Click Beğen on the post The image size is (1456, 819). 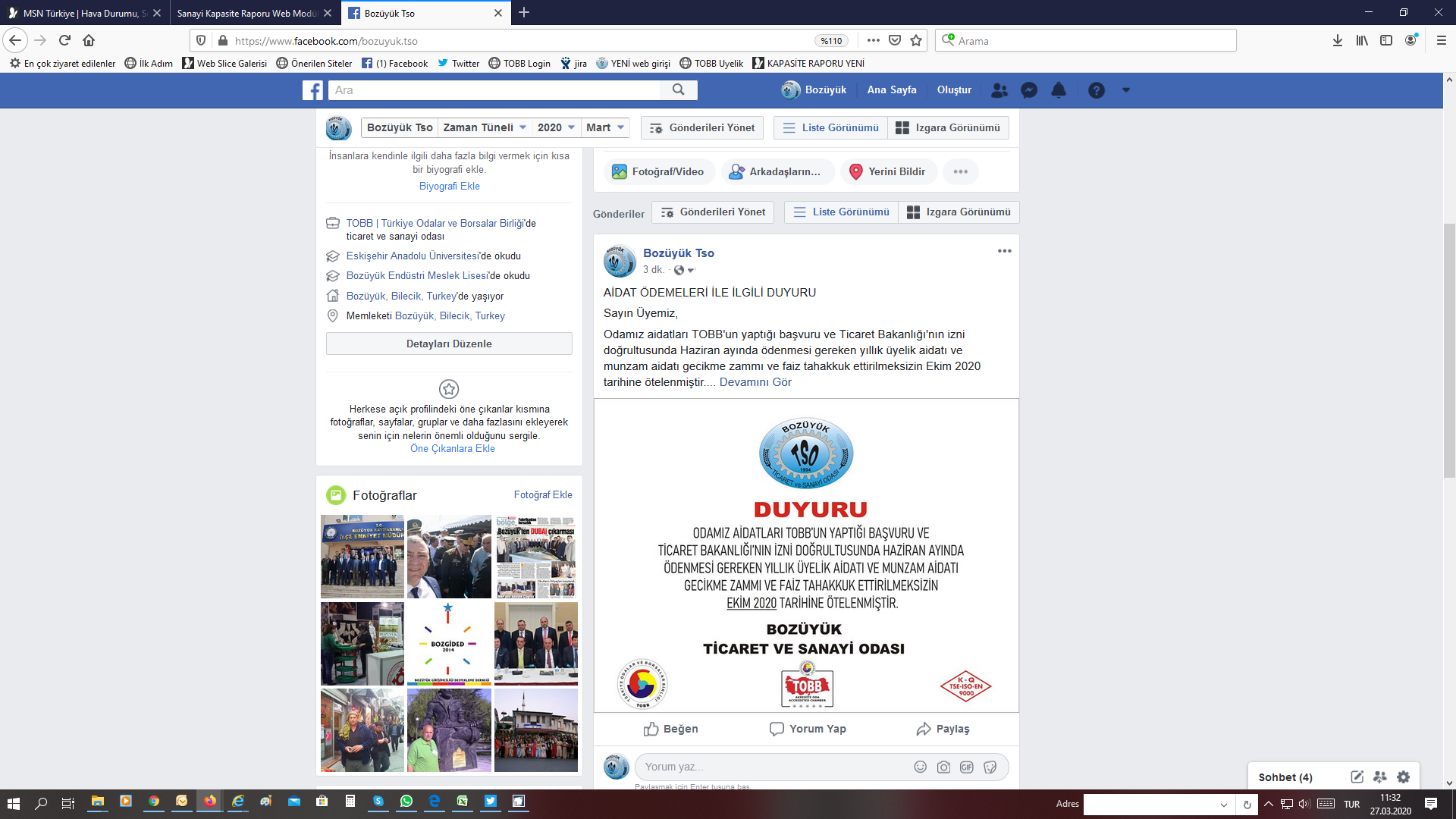(671, 729)
